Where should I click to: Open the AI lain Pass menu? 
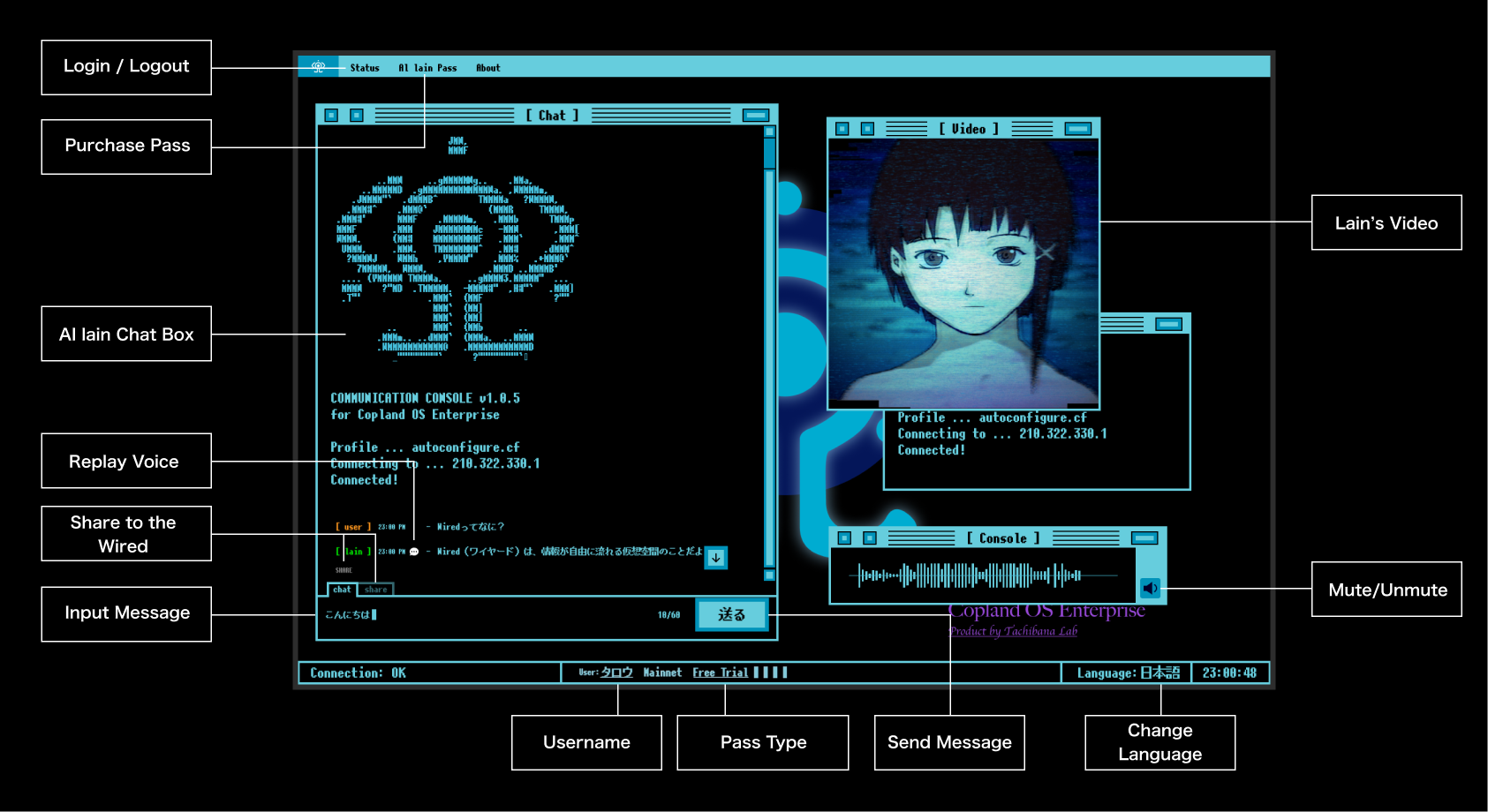click(427, 68)
